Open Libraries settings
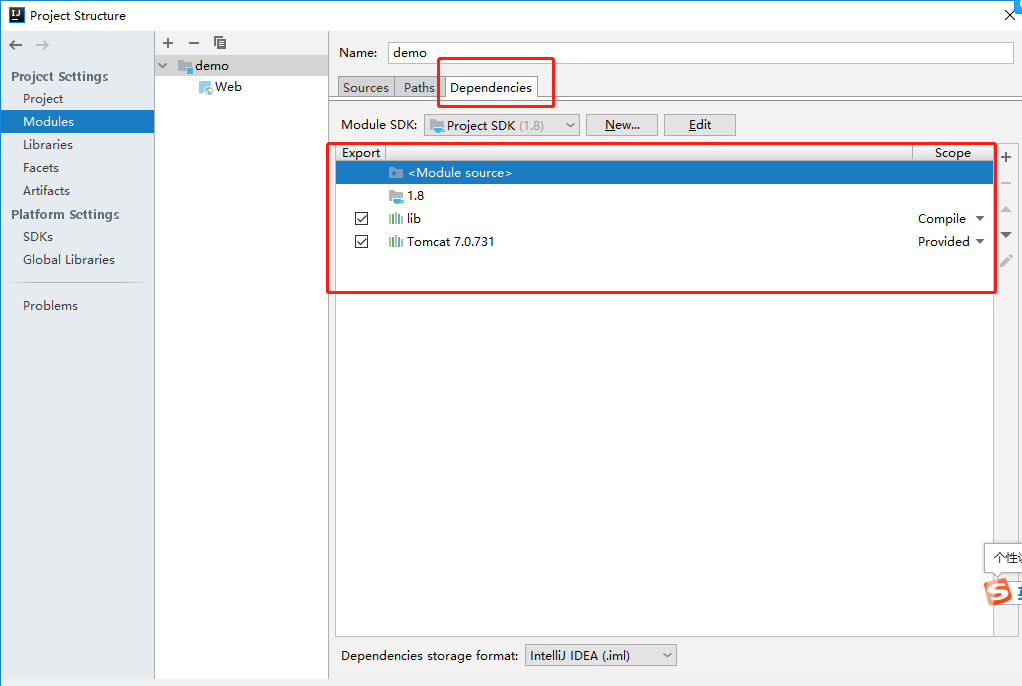The height and width of the screenshot is (686, 1022). click(x=48, y=145)
